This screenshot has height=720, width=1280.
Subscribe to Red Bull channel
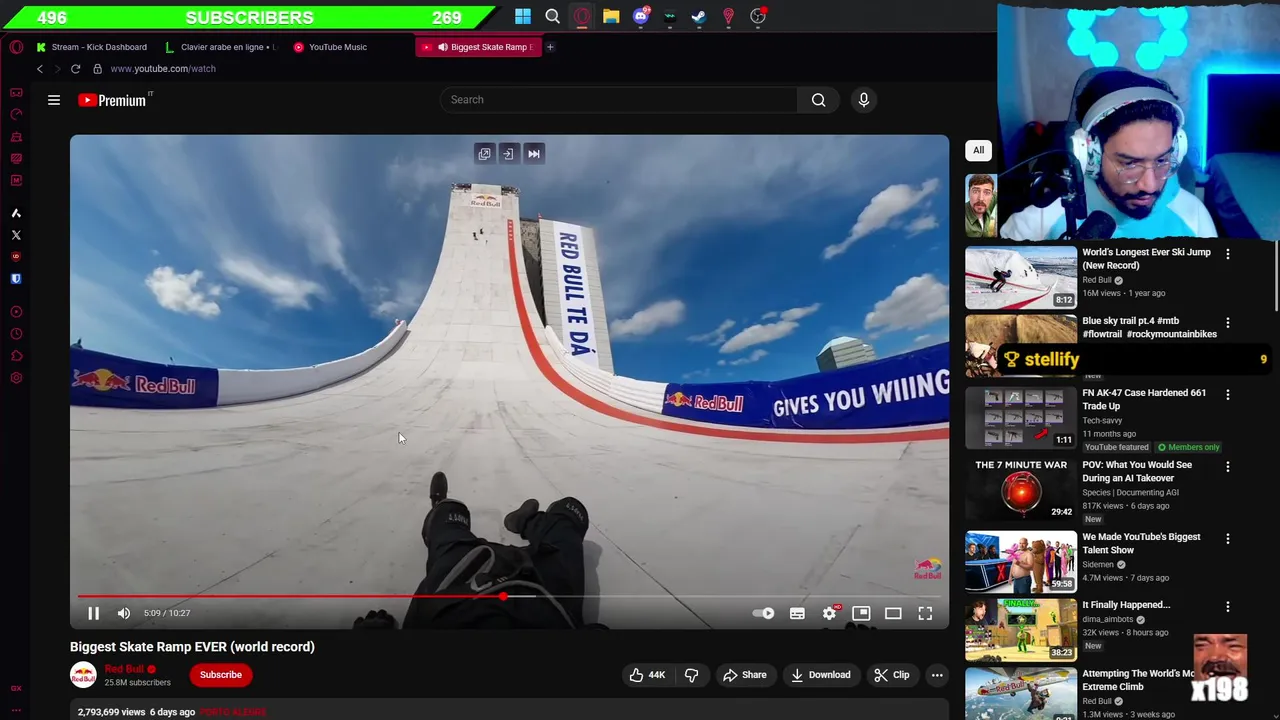tap(220, 675)
